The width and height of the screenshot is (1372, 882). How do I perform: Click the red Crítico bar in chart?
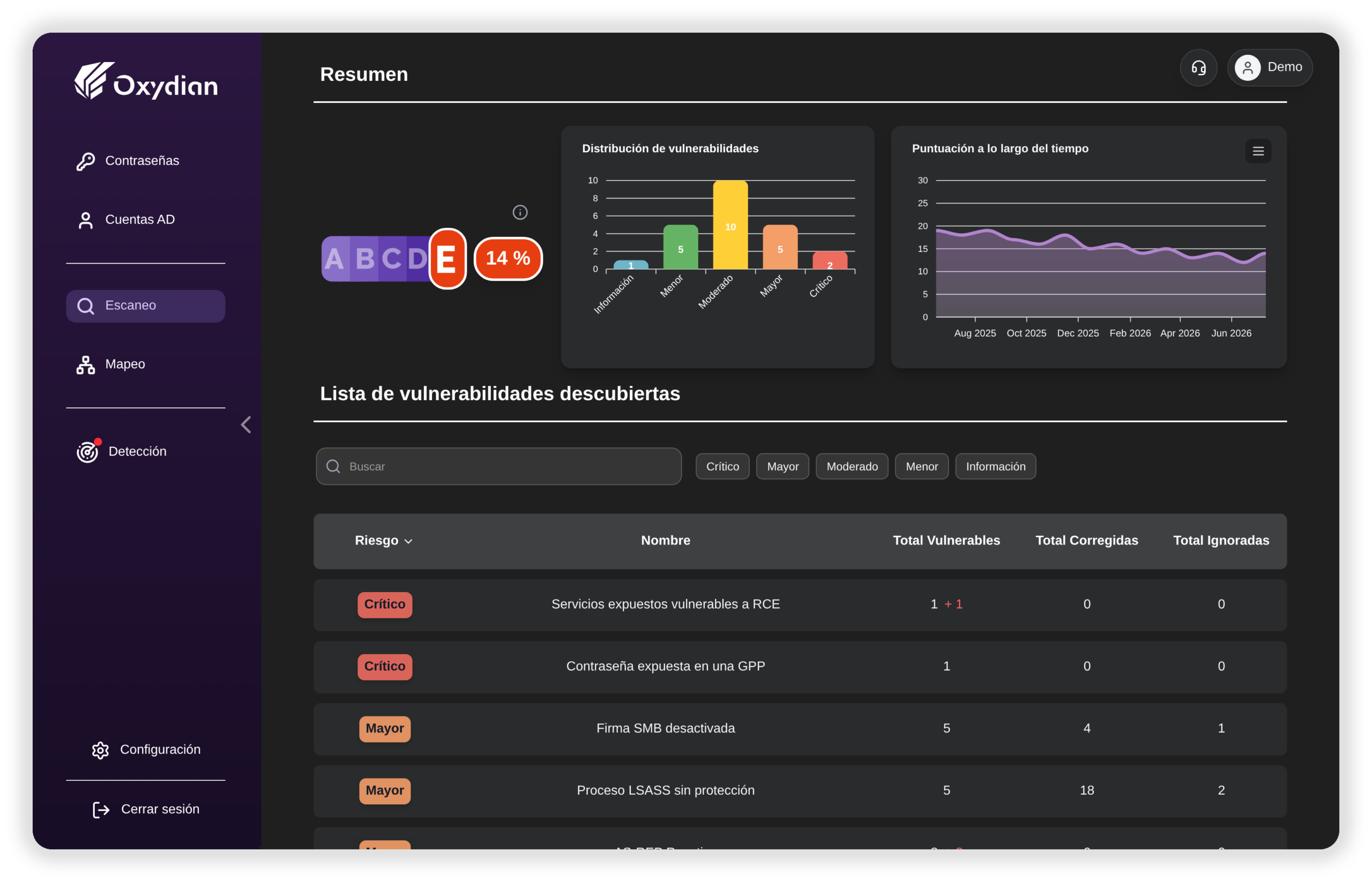tap(830, 260)
